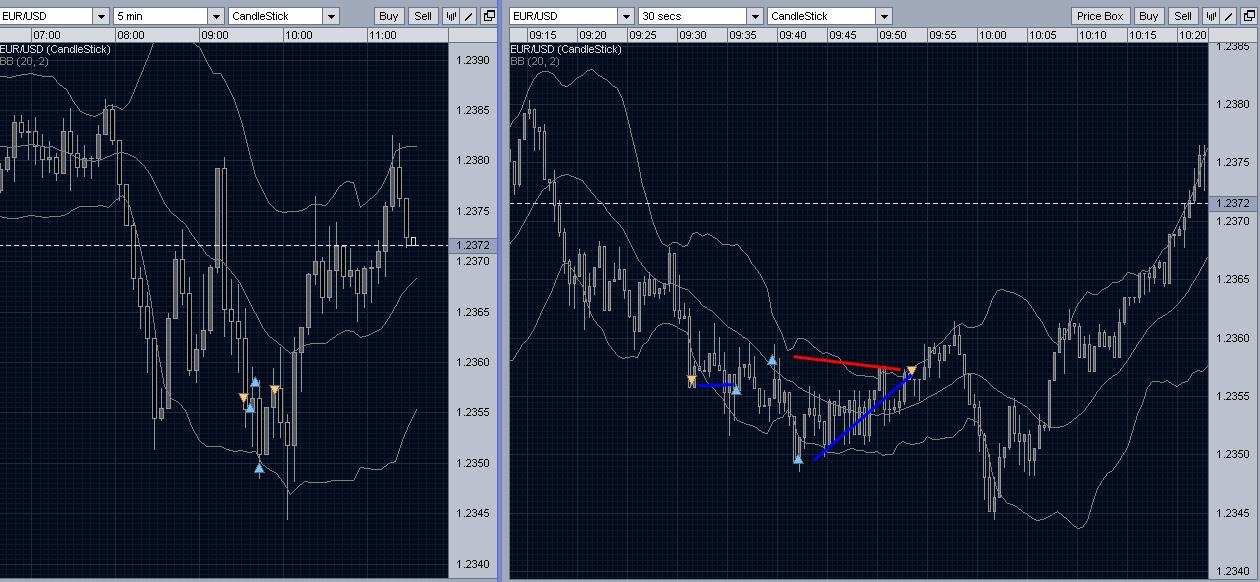Image resolution: width=1260 pixels, height=582 pixels.
Task: Click 09:00 time label on 5 min chart axis
Action: point(214,35)
